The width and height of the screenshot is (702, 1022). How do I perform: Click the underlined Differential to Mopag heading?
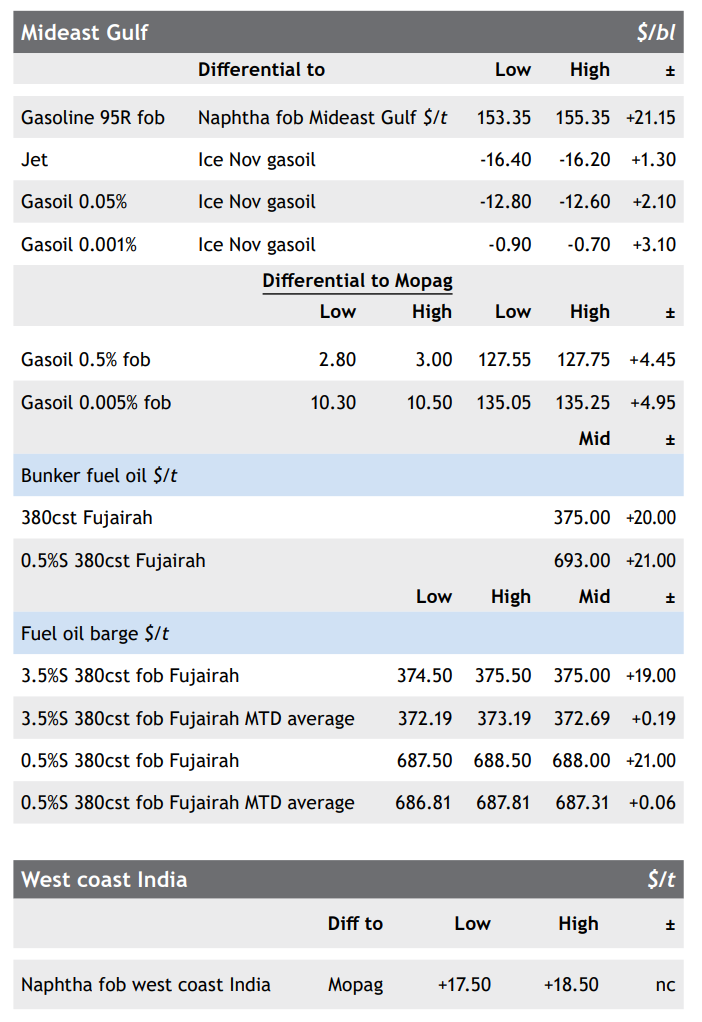357,281
